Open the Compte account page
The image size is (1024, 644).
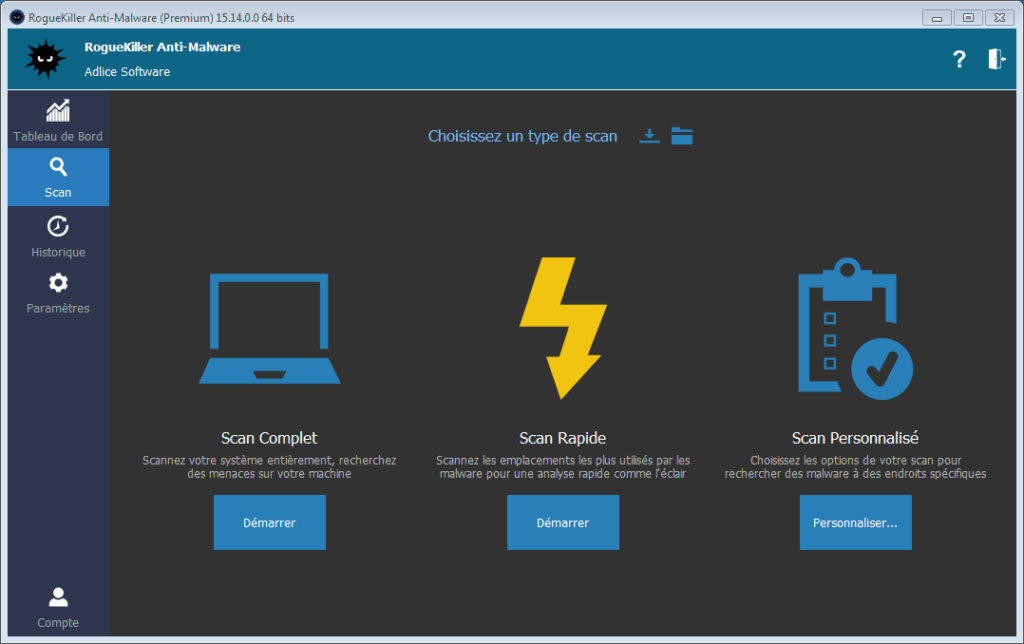tap(58, 608)
